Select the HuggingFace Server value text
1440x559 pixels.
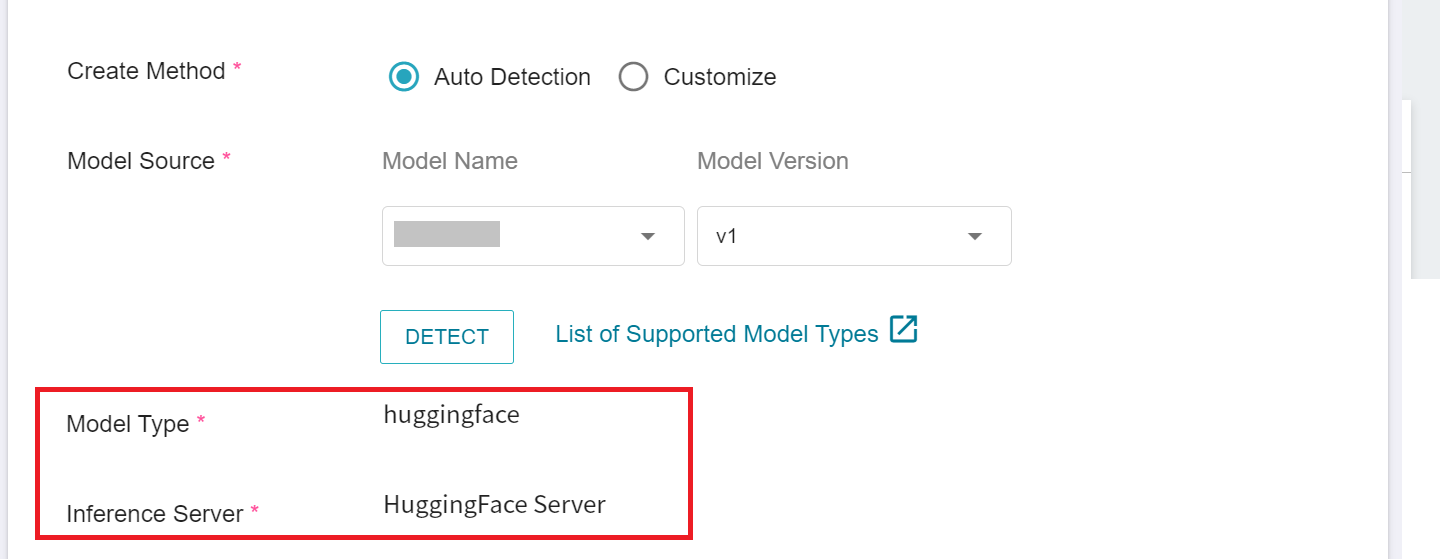[495, 504]
